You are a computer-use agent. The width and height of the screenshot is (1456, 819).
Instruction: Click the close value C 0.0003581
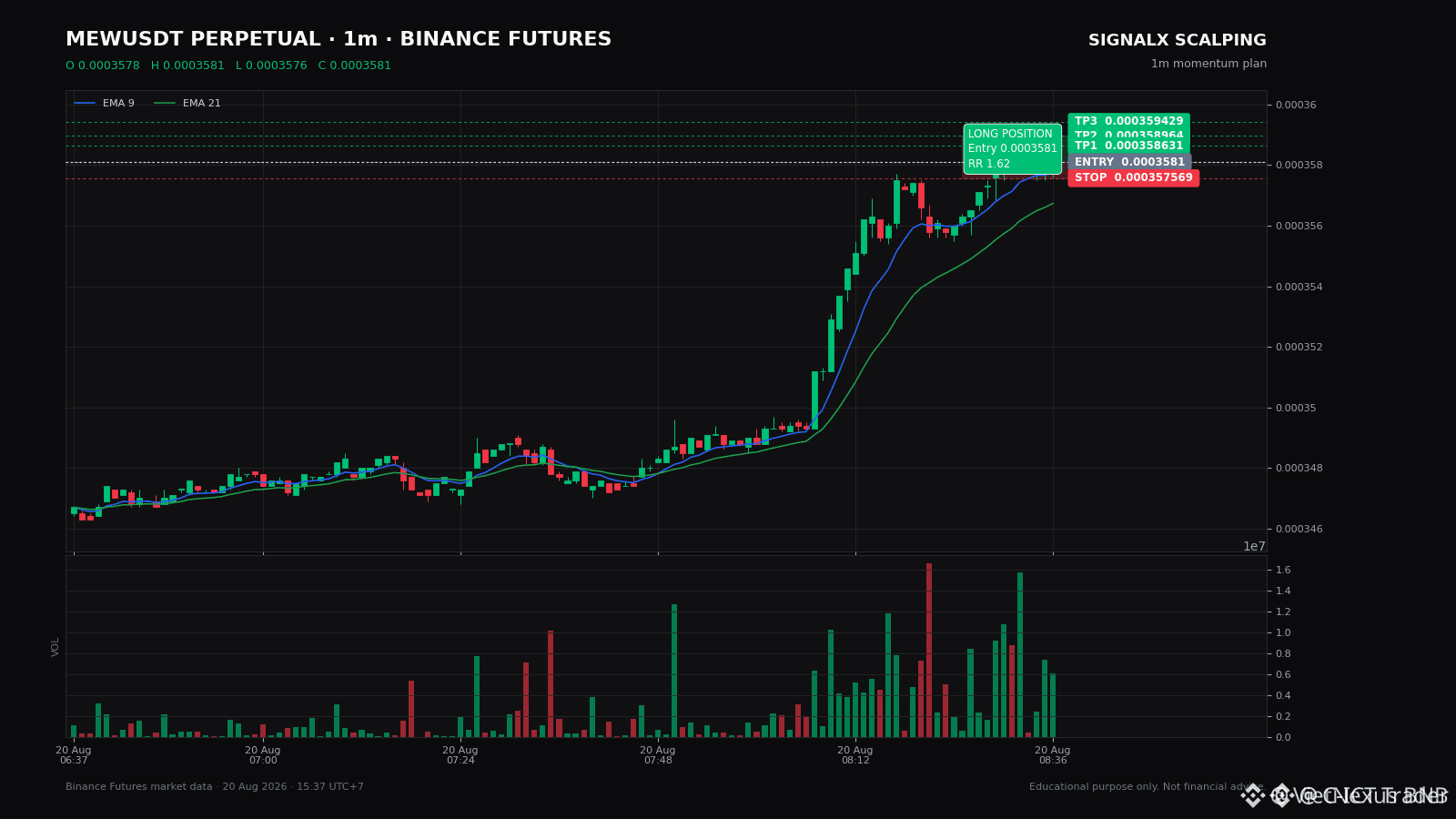pos(355,66)
